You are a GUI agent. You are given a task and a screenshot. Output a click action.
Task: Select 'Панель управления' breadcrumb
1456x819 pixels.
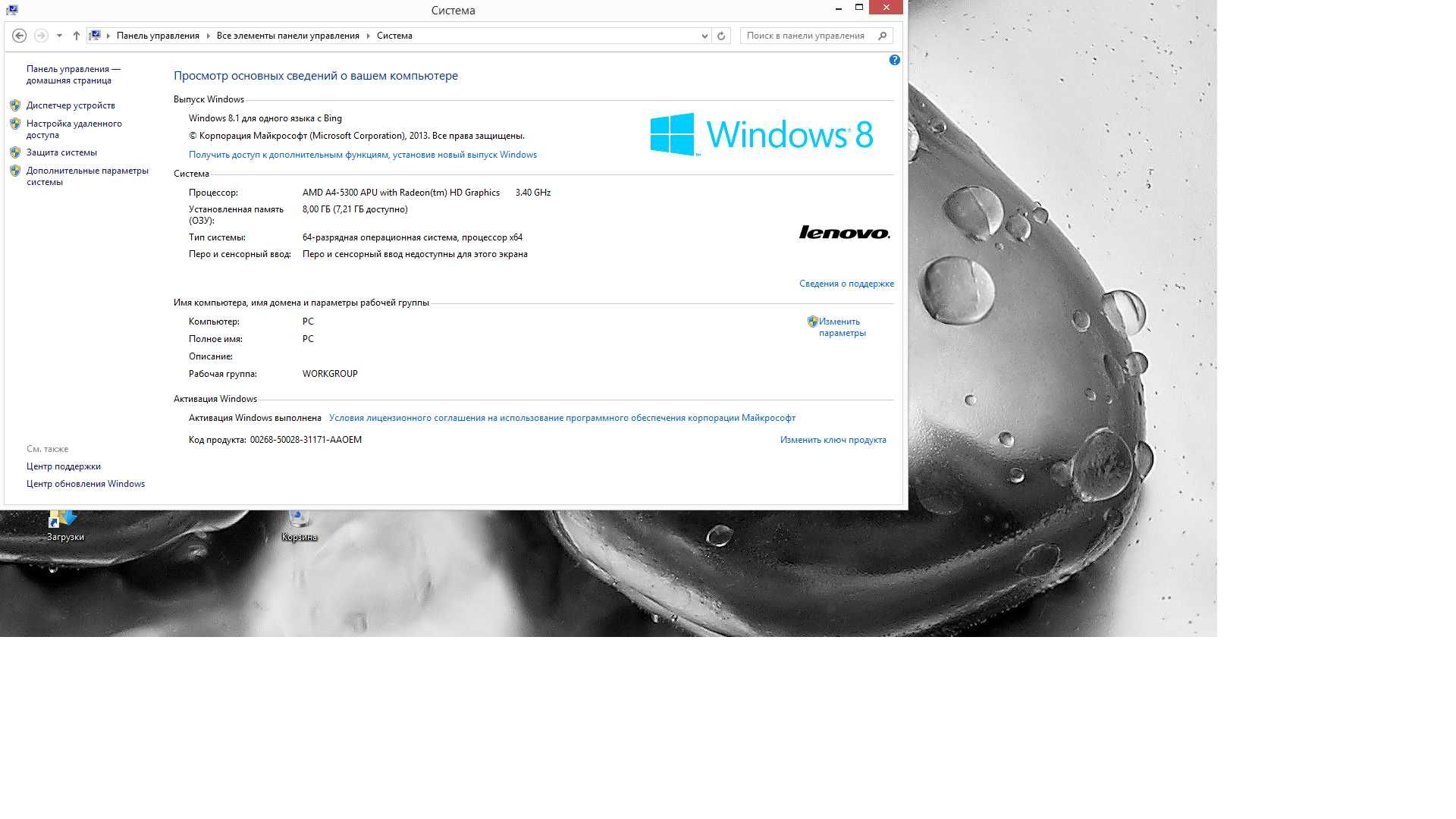(x=158, y=36)
